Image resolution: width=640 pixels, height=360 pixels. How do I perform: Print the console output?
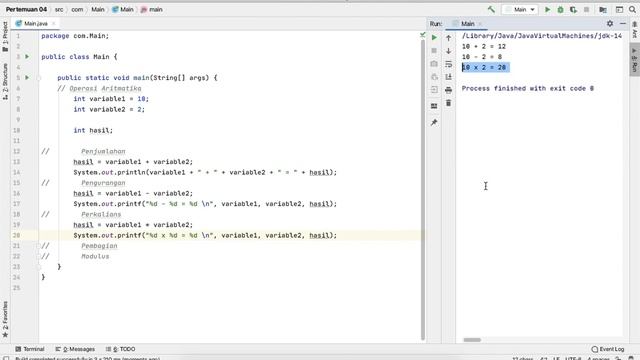(449, 90)
